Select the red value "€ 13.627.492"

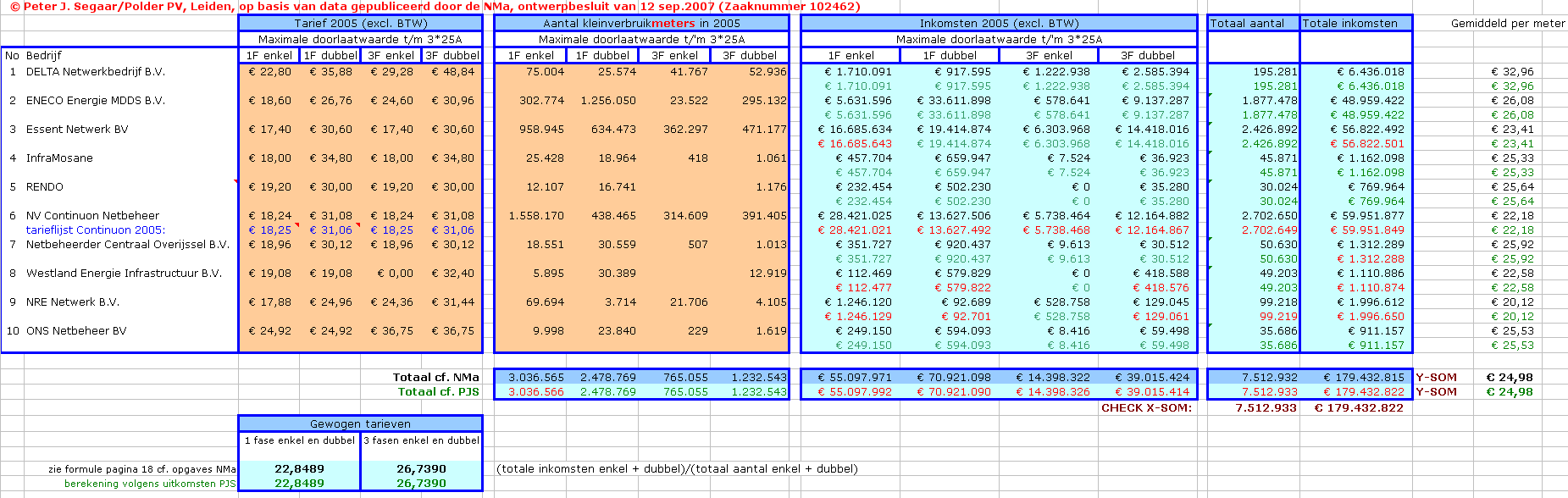click(x=954, y=230)
